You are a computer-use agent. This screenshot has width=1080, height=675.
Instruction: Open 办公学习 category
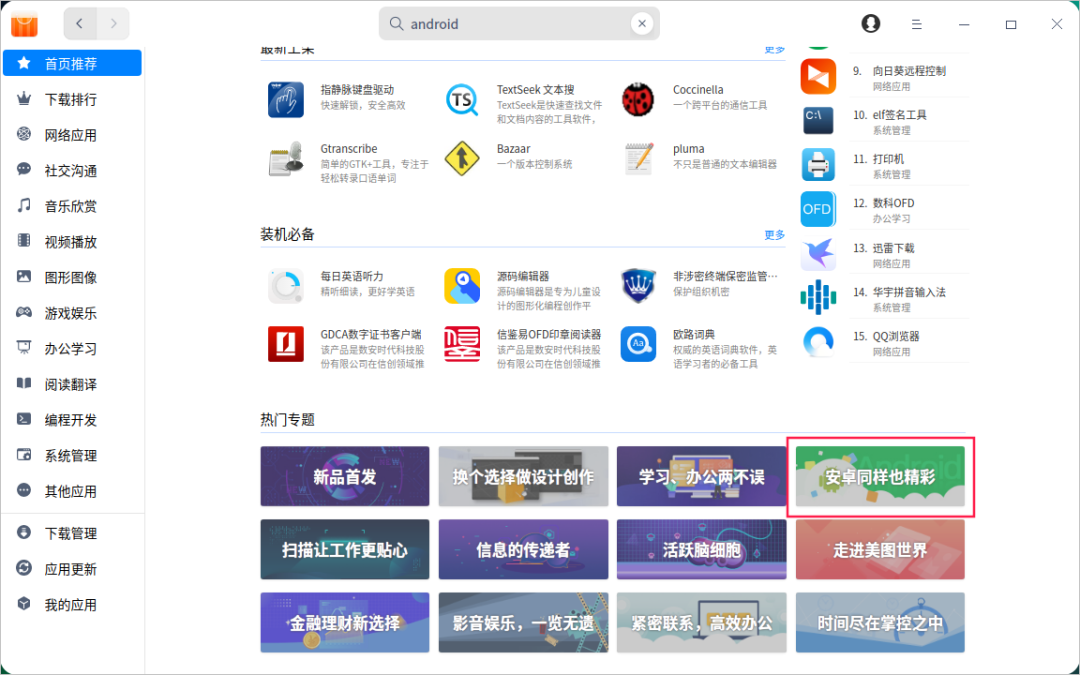72,349
